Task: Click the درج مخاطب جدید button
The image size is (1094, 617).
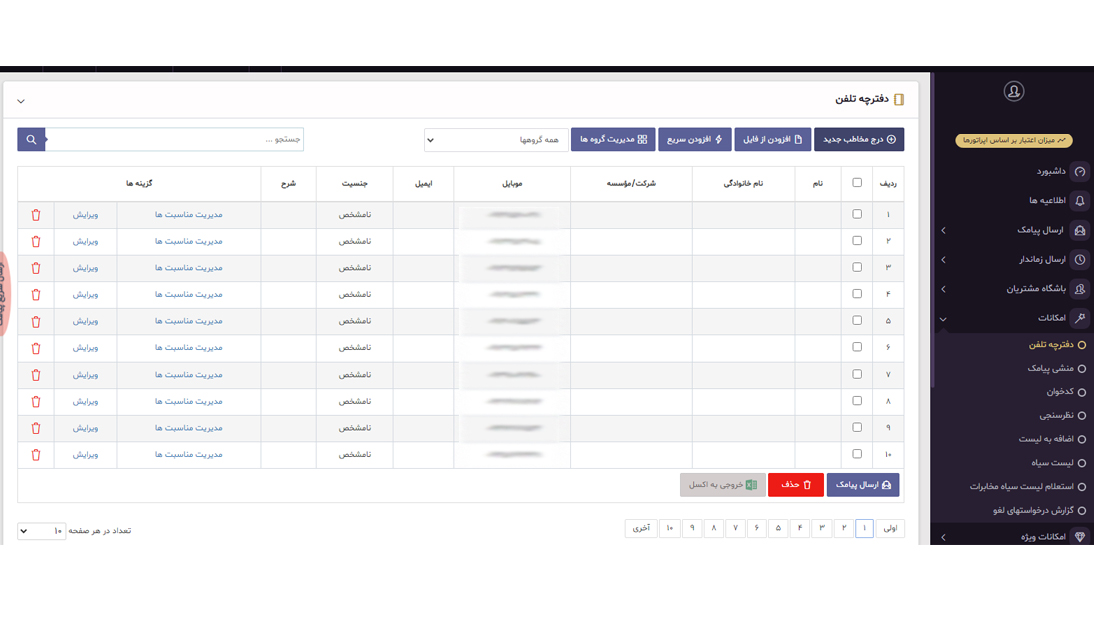Action: 858,140
